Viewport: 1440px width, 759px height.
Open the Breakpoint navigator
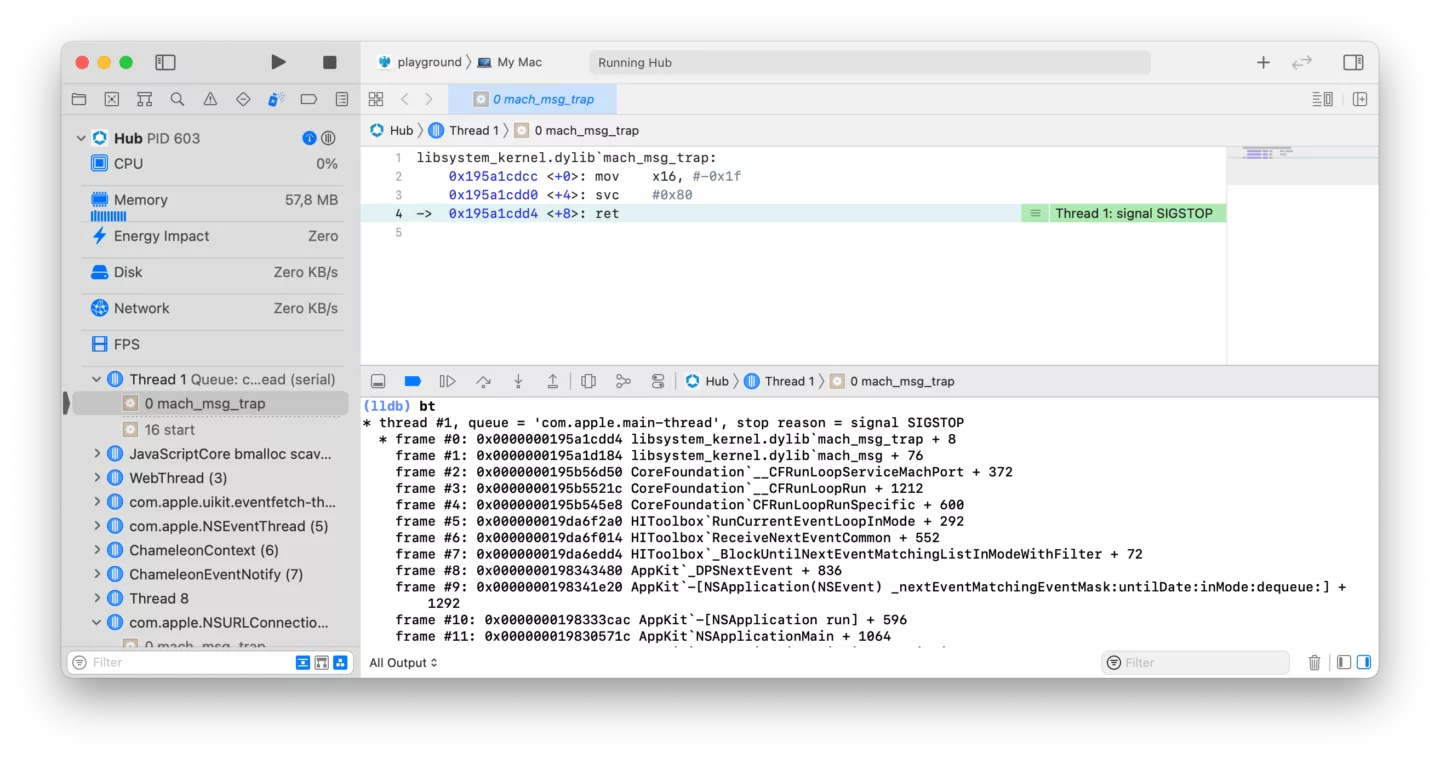[309, 99]
